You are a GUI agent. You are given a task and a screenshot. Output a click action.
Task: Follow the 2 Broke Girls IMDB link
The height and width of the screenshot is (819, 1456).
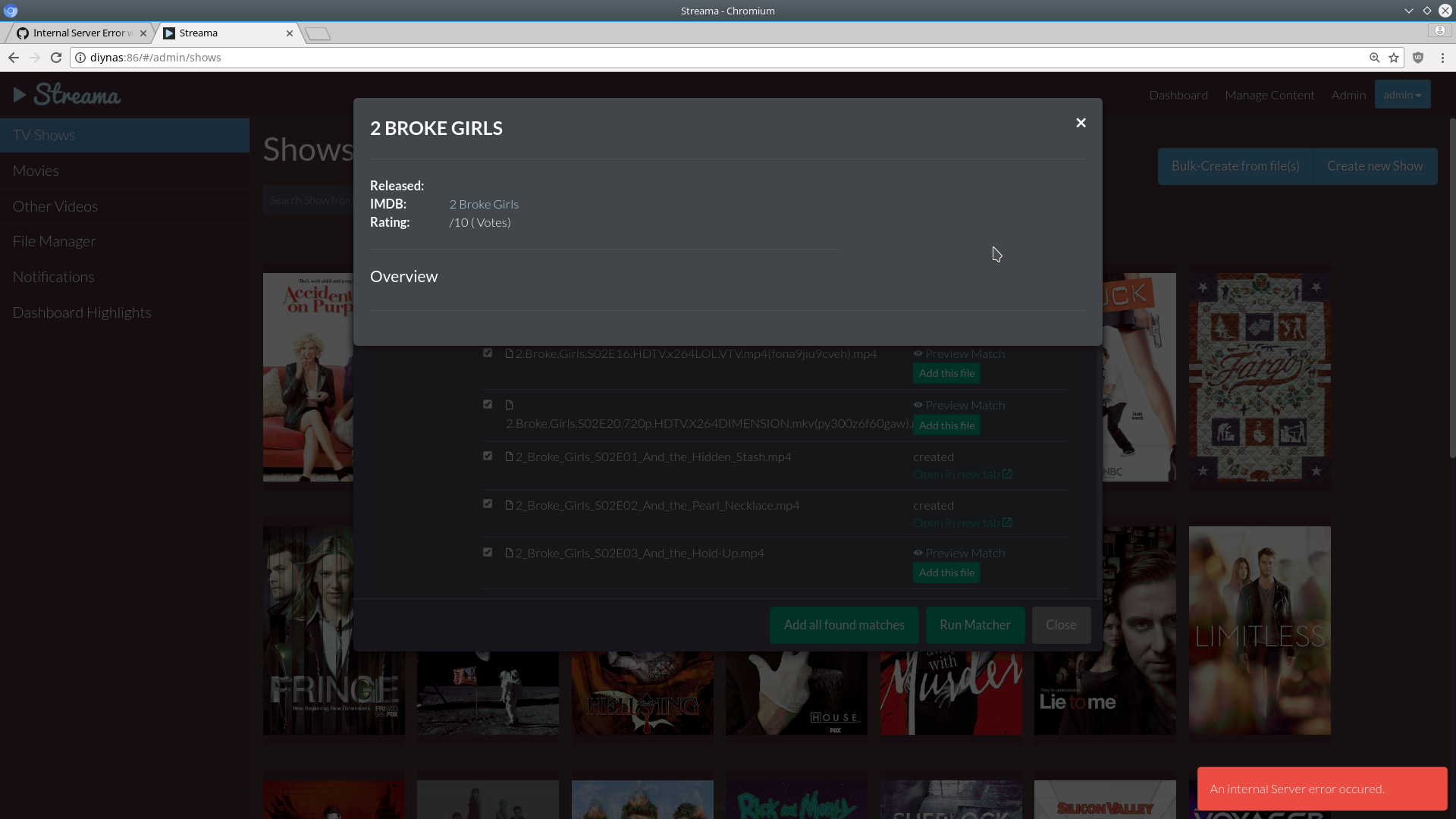(483, 204)
